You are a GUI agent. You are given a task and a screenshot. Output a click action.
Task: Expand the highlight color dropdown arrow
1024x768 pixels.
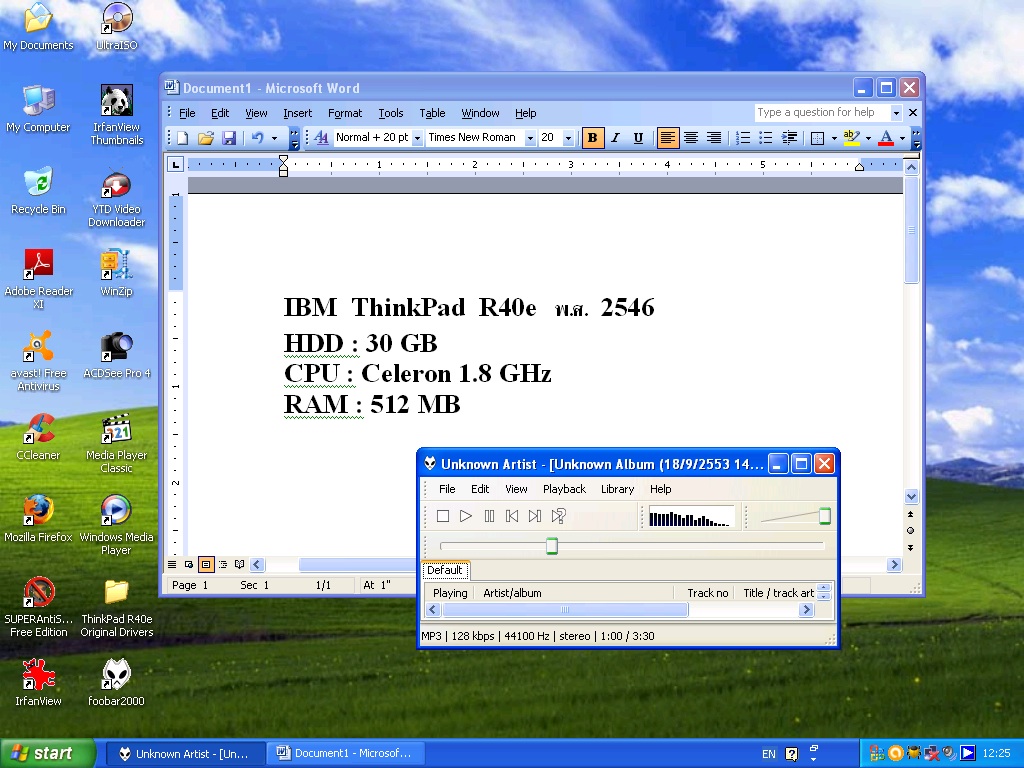[x=868, y=138]
